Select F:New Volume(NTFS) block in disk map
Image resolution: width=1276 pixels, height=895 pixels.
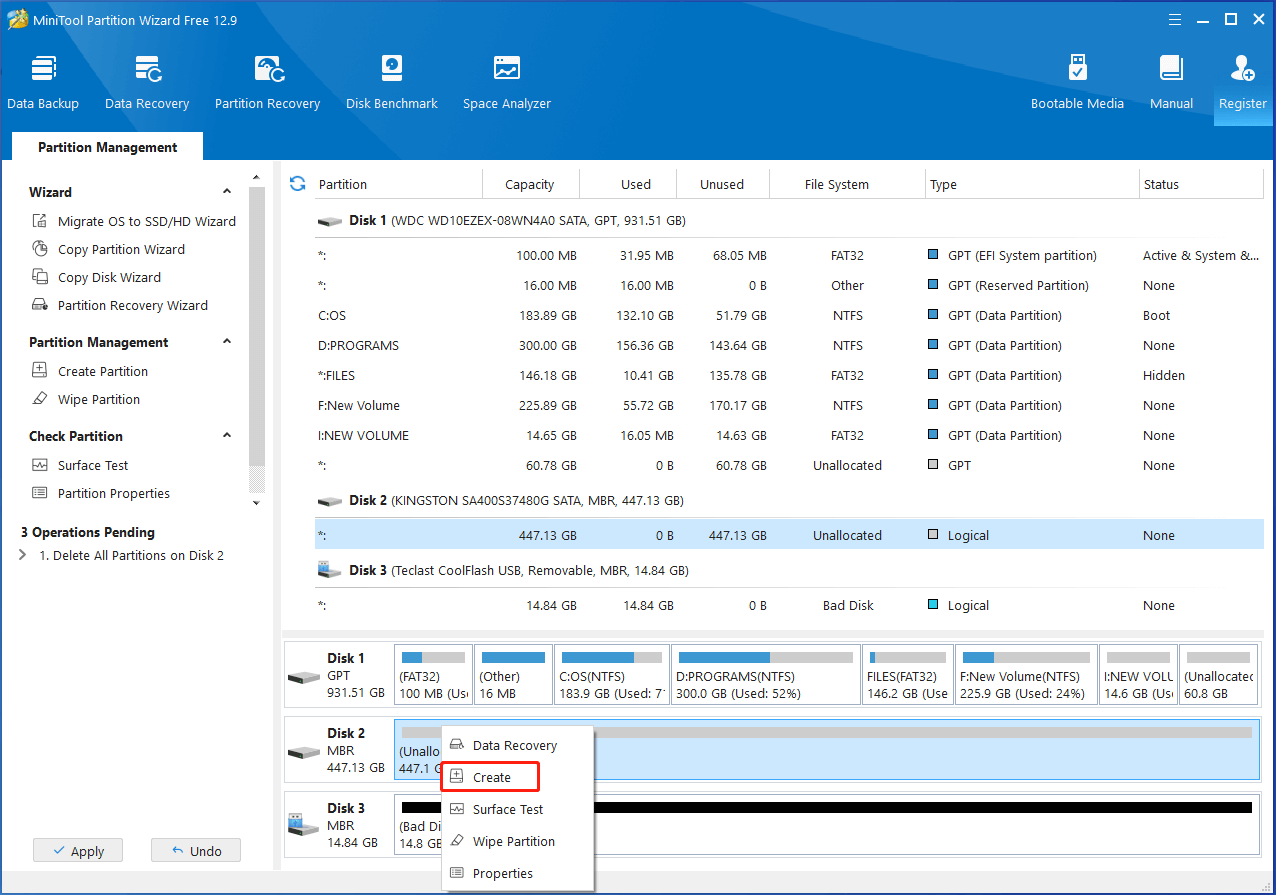tap(1025, 675)
